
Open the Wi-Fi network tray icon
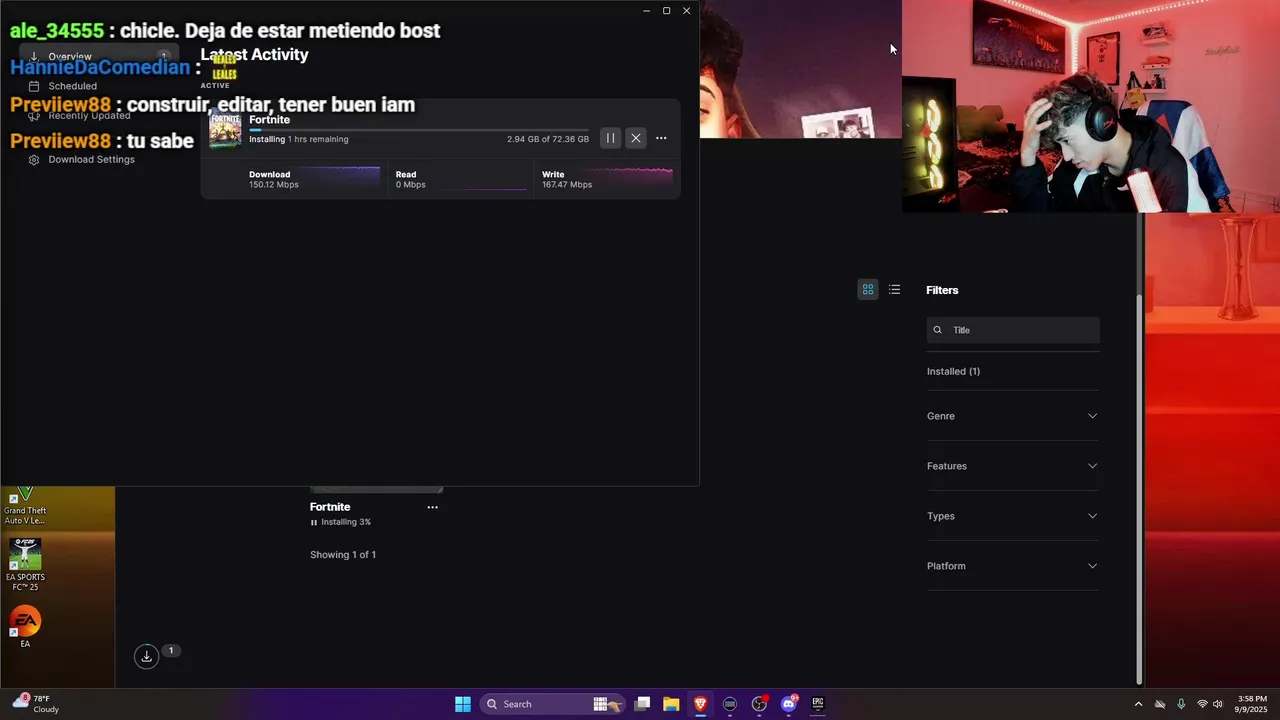1202,704
